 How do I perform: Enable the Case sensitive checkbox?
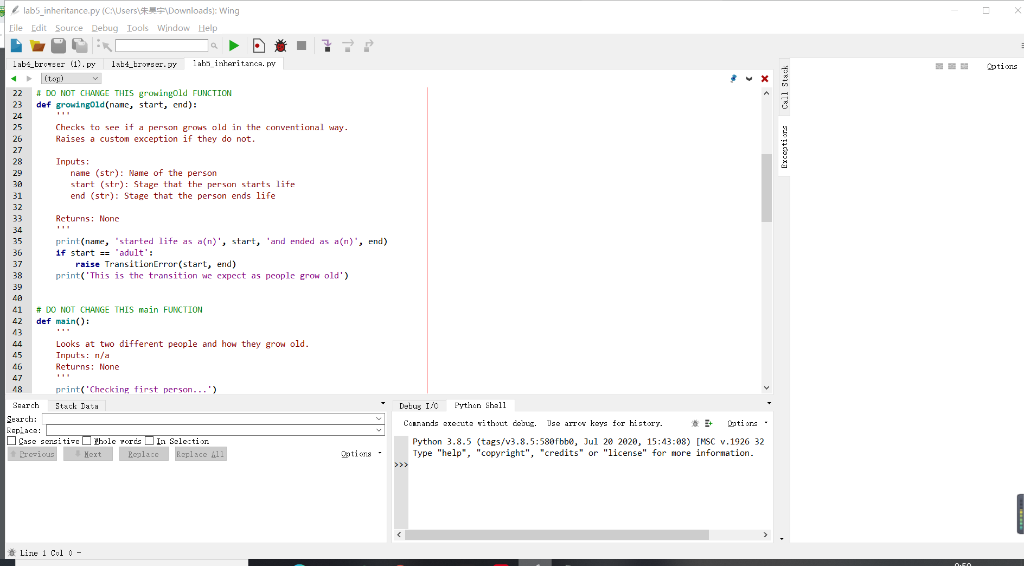(x=12, y=441)
